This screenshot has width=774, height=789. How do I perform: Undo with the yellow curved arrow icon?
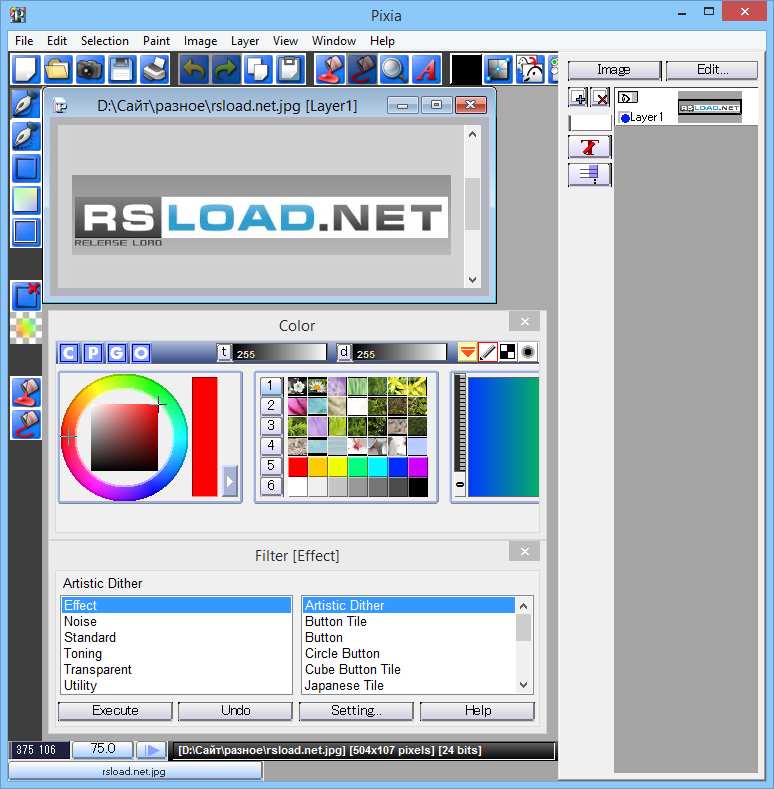(194, 69)
